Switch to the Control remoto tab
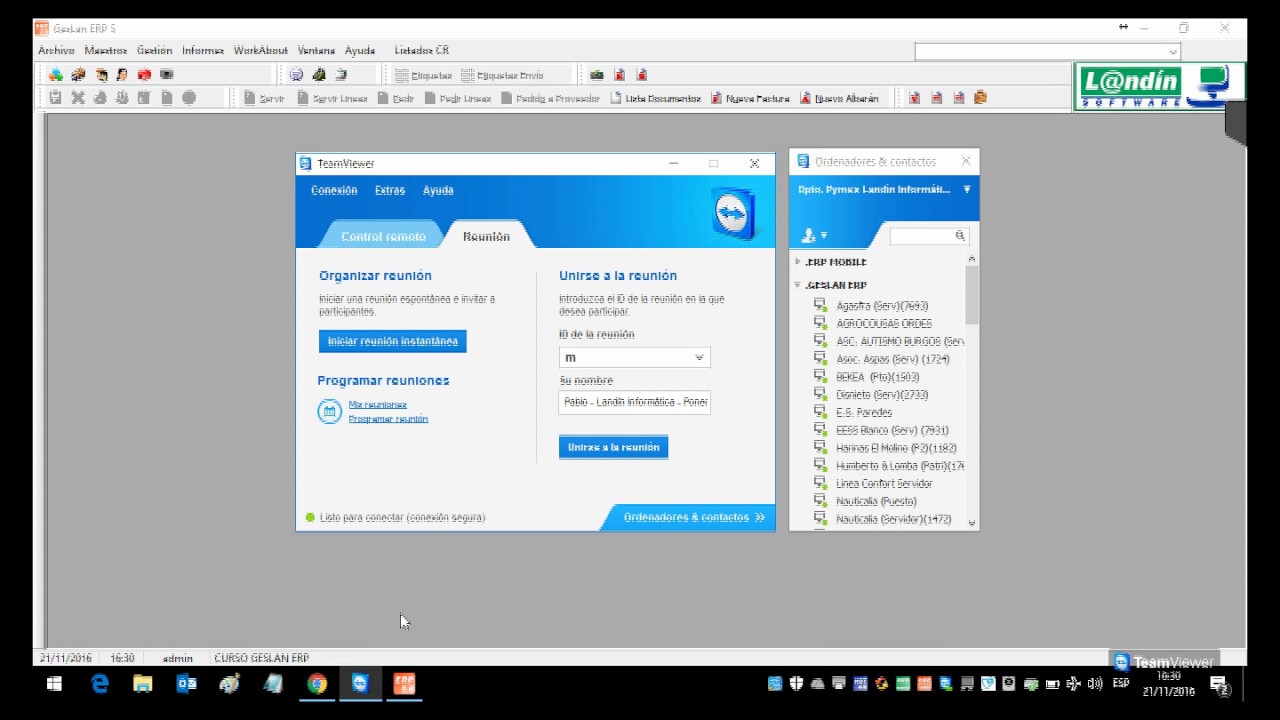1280x720 pixels. pos(383,236)
